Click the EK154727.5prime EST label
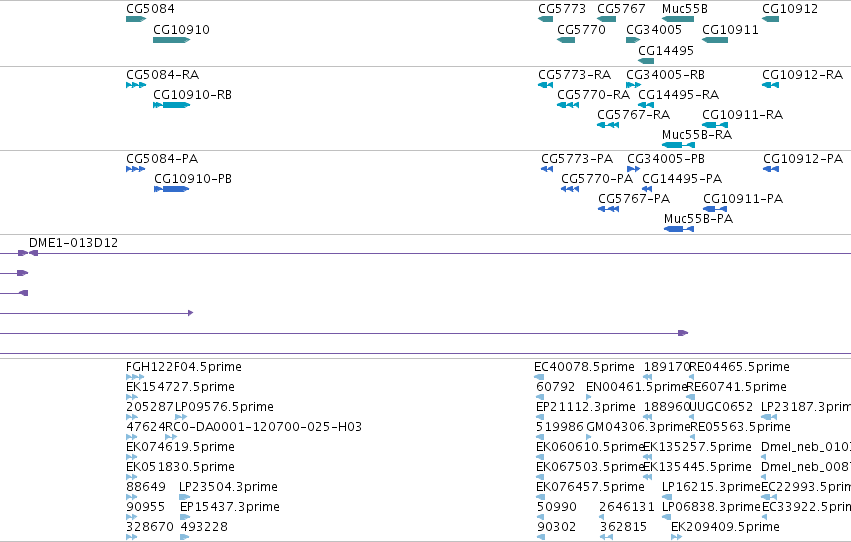 tap(180, 387)
